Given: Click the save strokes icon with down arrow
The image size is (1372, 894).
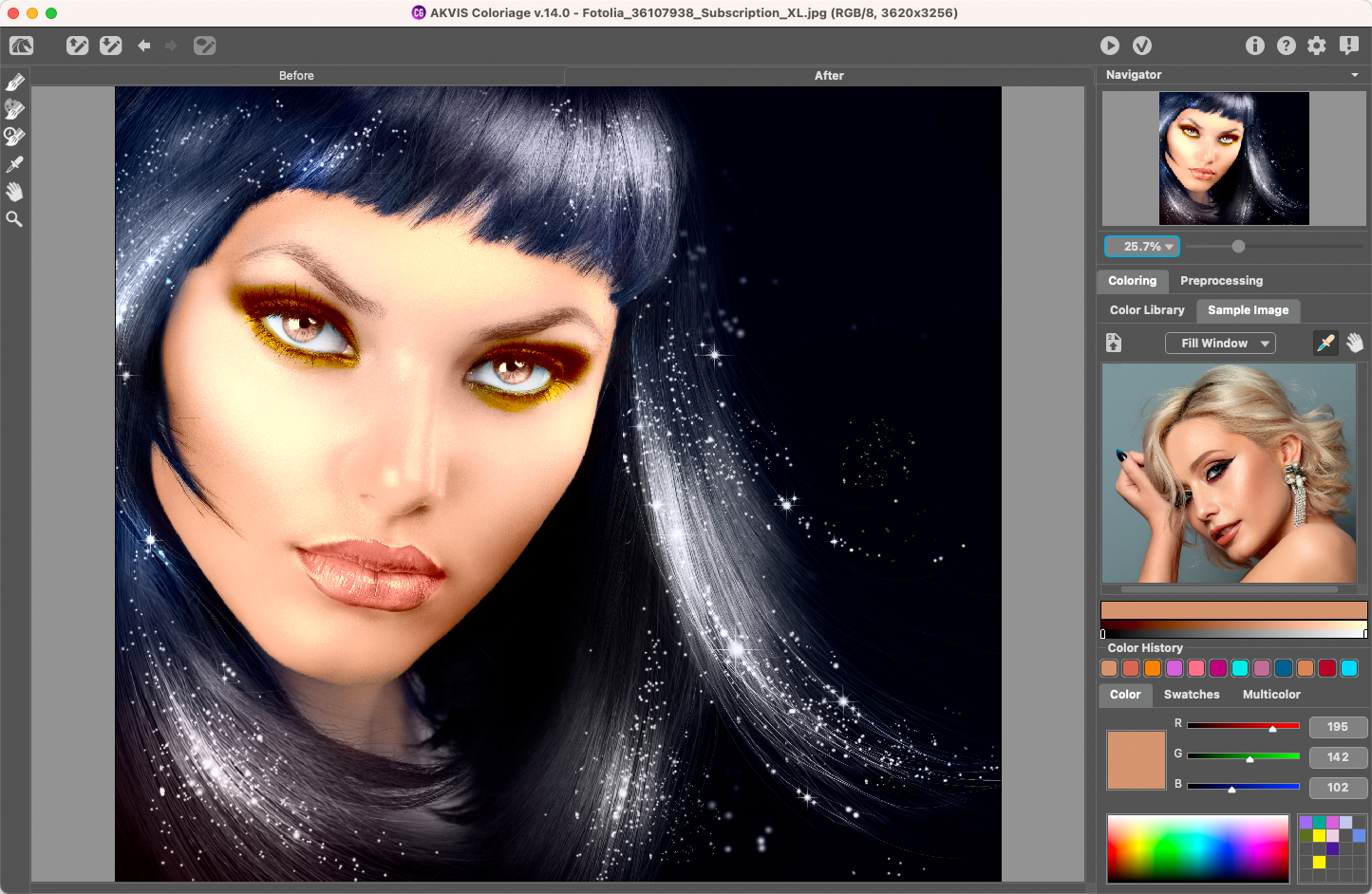Looking at the screenshot, I should click(111, 46).
